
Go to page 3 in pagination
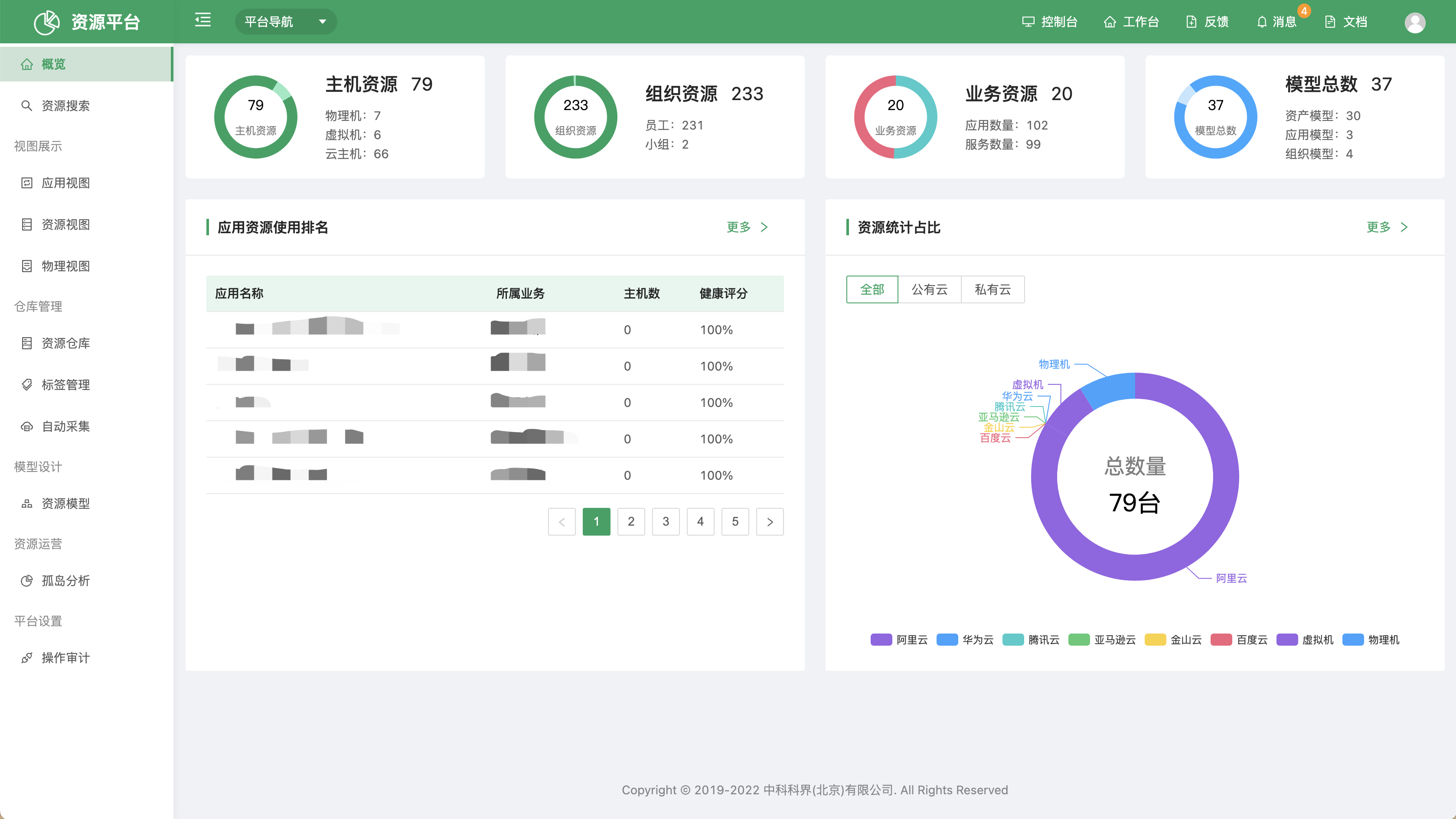(666, 521)
